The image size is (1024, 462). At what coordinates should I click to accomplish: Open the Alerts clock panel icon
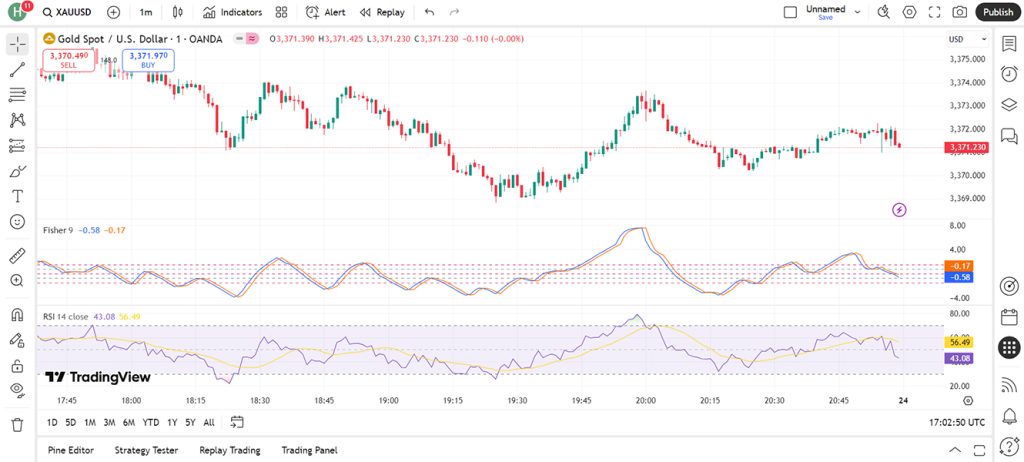(1009, 73)
